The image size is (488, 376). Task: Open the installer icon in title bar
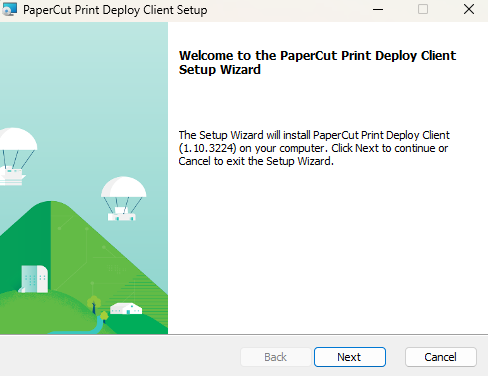point(9,9)
